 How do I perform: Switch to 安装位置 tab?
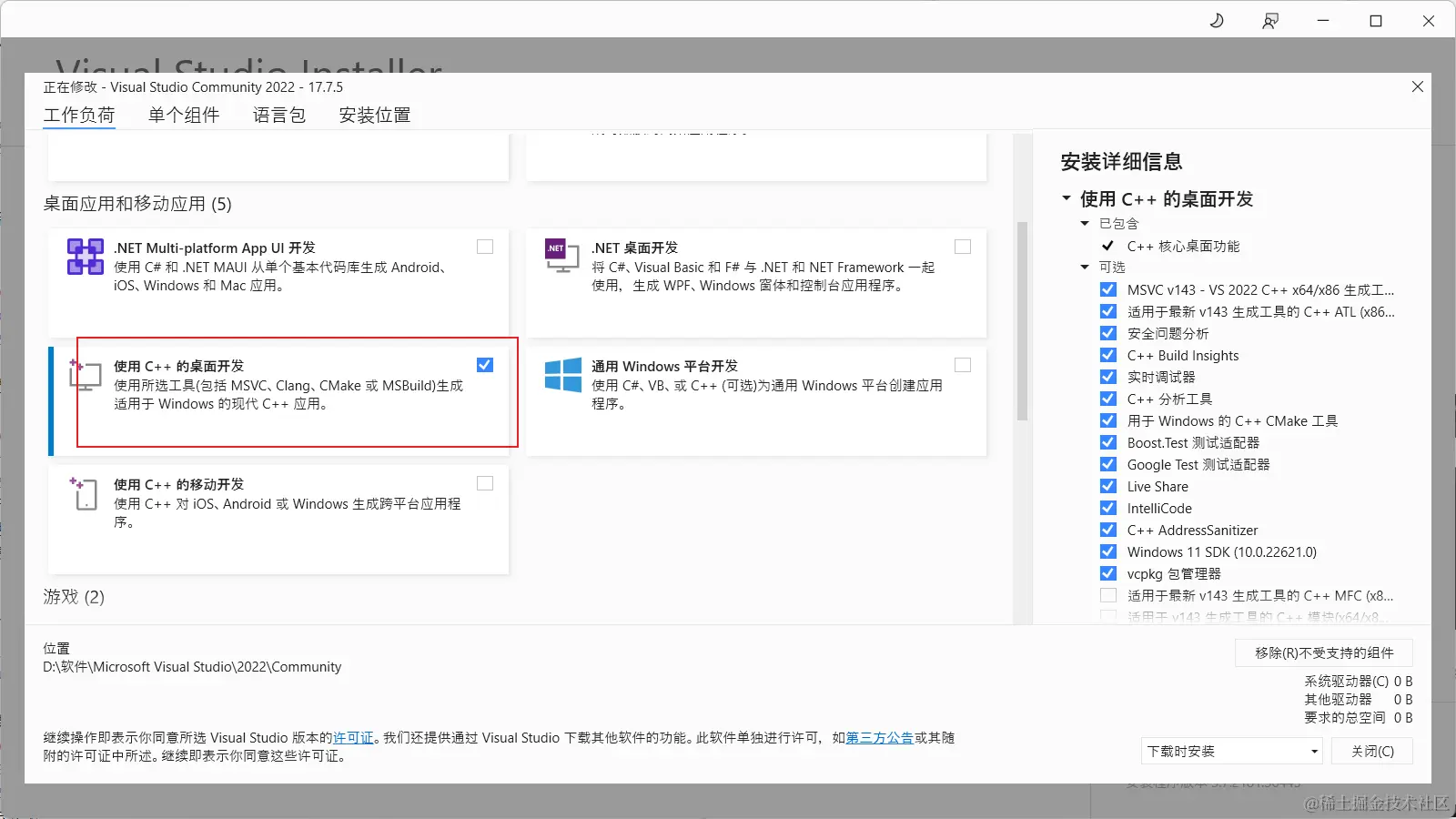pos(375,115)
